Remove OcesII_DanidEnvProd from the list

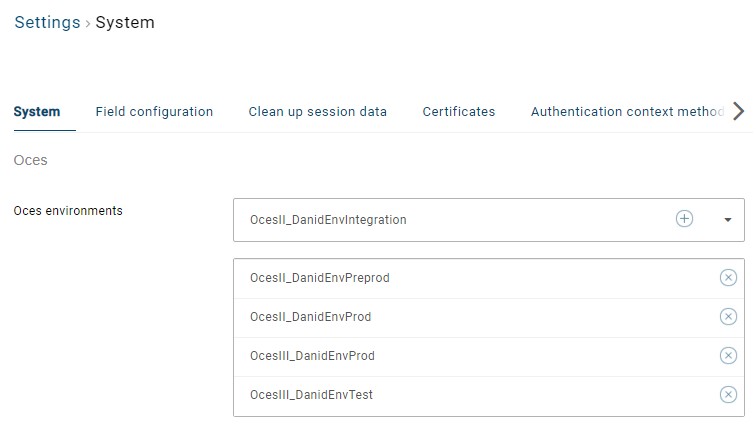[x=728, y=317]
